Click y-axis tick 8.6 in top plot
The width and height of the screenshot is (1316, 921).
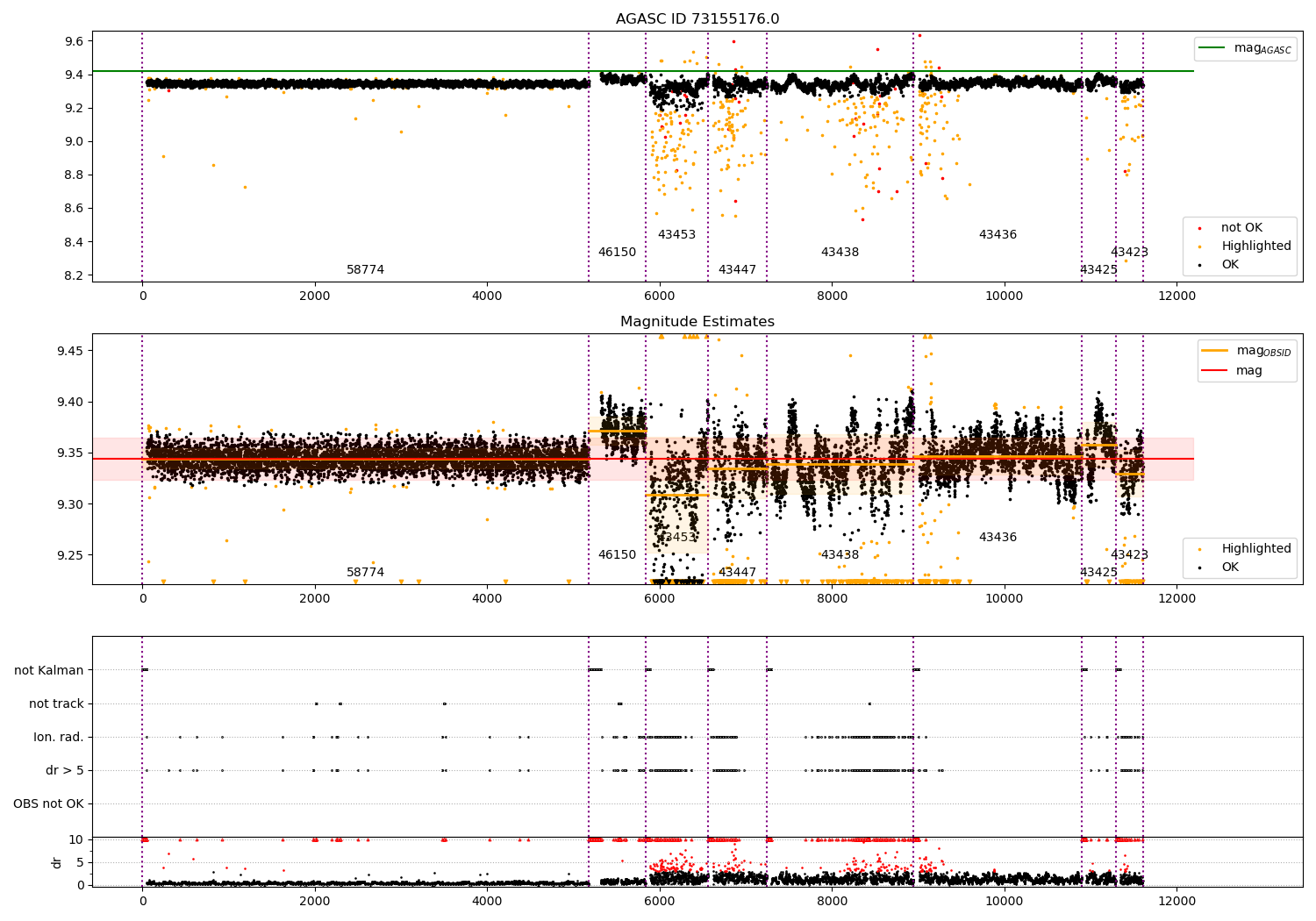click(74, 209)
